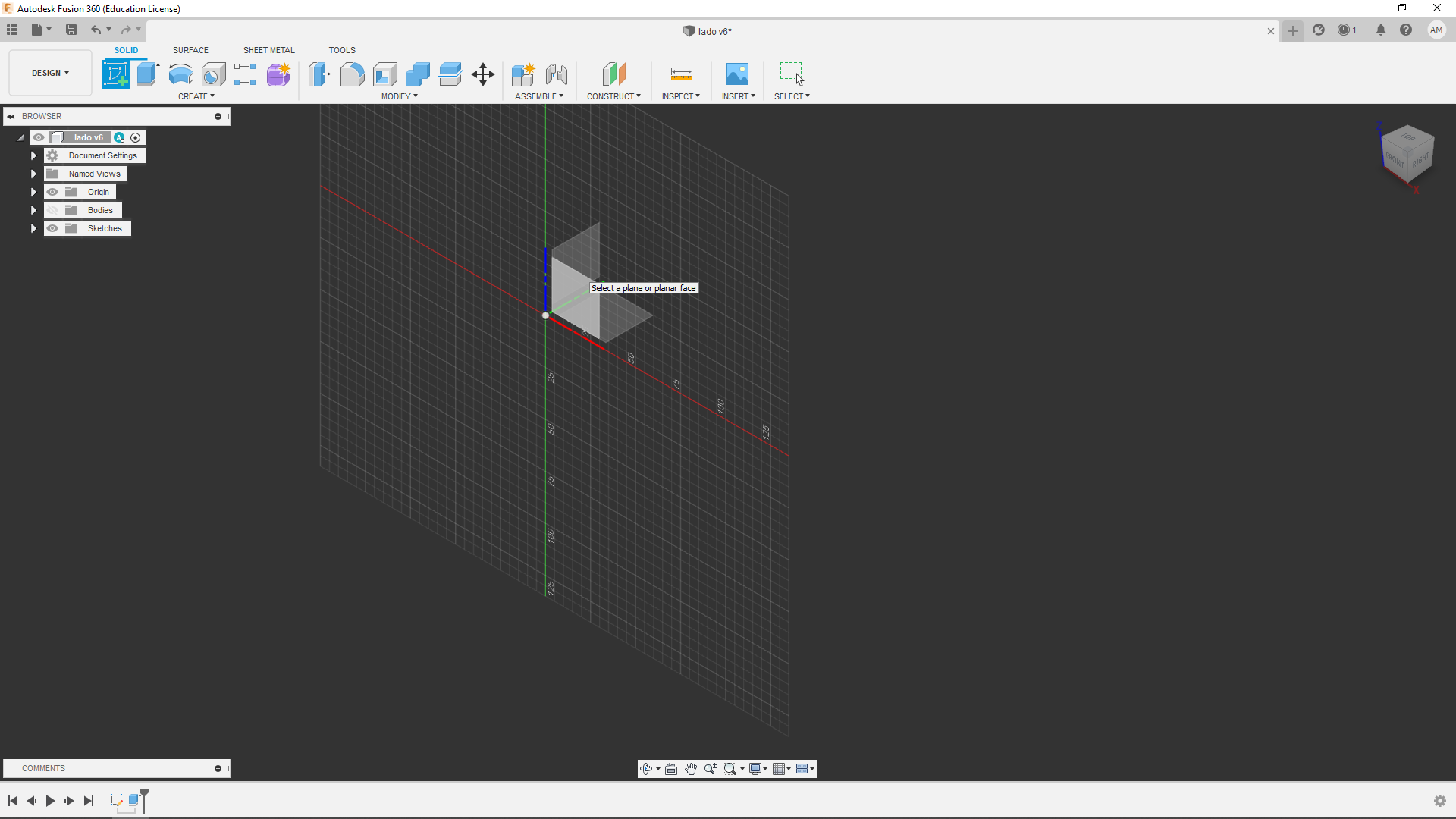Toggle visibility of Bodies folder
Screen dimensions: 1456x819
point(53,210)
